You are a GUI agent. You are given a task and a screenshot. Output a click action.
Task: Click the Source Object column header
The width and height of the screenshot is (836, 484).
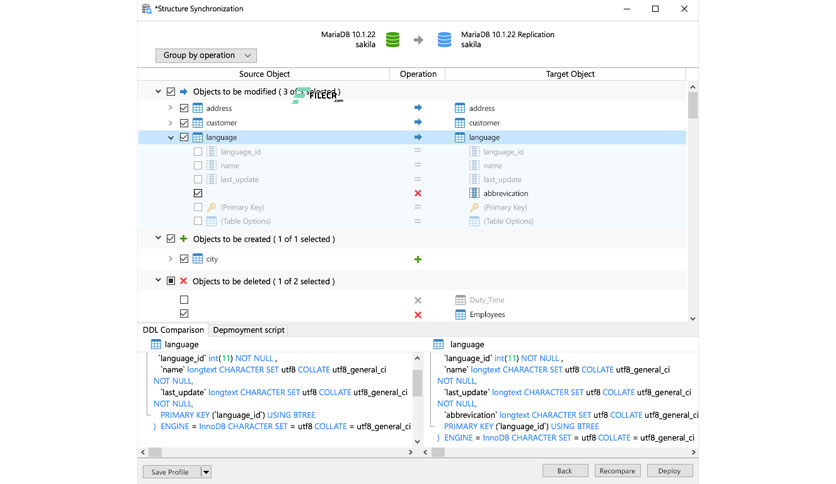pyautogui.click(x=264, y=74)
